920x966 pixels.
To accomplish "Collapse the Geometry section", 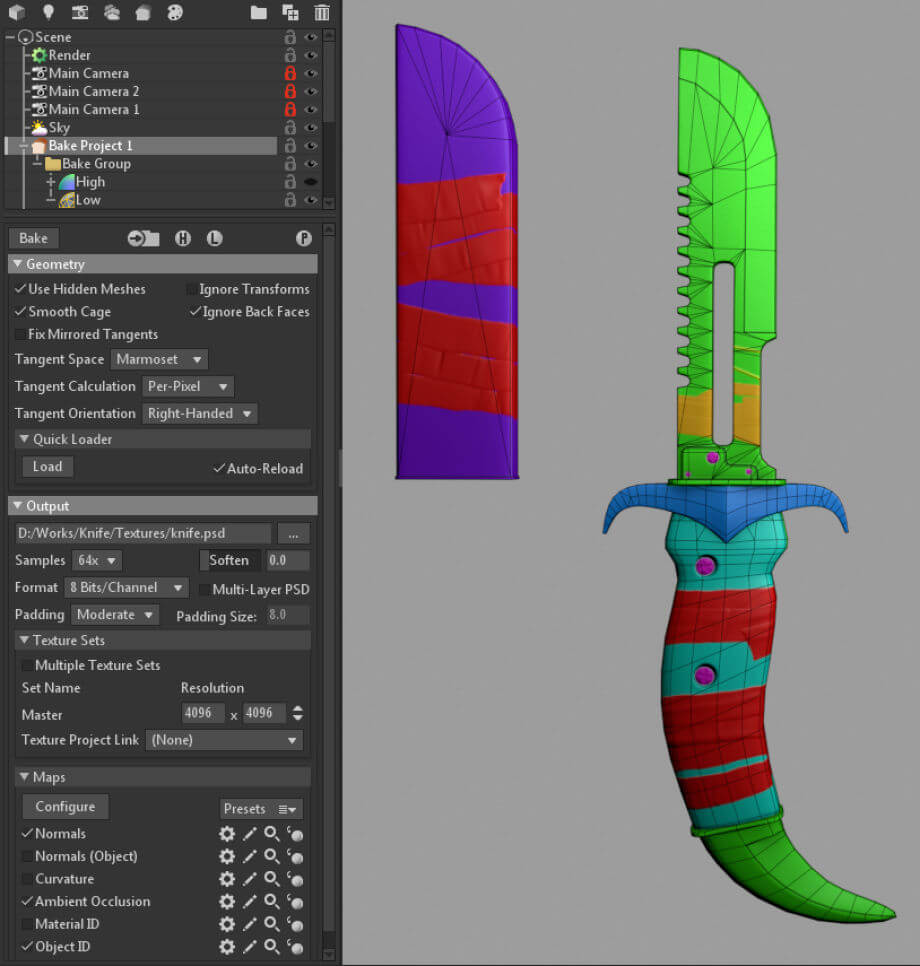I will 18,264.
